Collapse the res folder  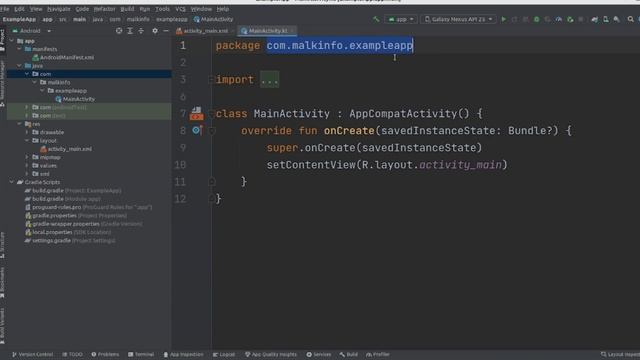point(19,124)
